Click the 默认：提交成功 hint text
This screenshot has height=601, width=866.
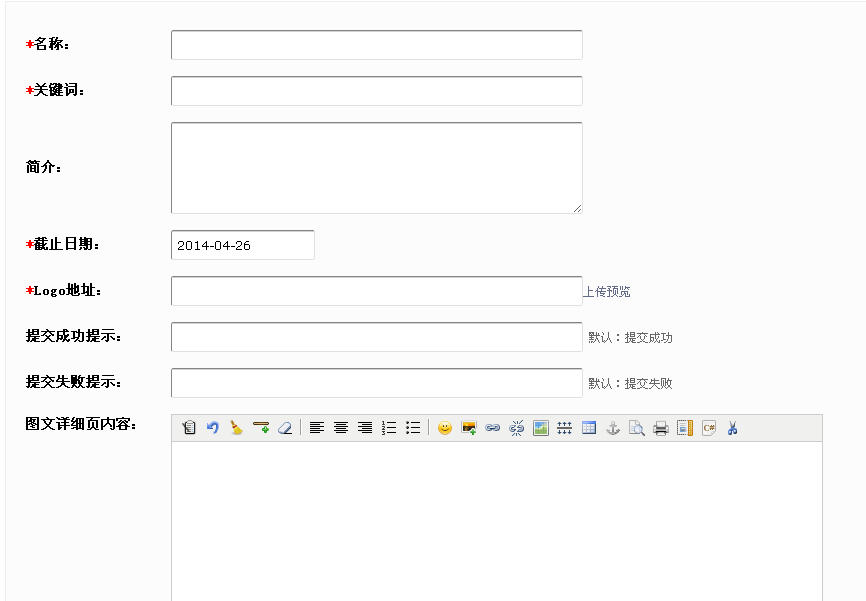pyautogui.click(x=630, y=338)
